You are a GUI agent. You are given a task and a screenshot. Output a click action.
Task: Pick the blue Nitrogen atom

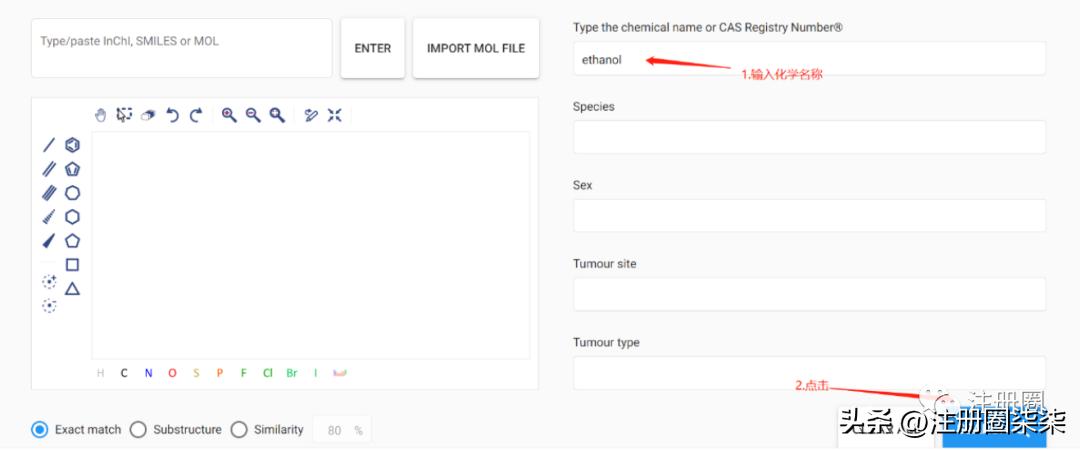[148, 374]
